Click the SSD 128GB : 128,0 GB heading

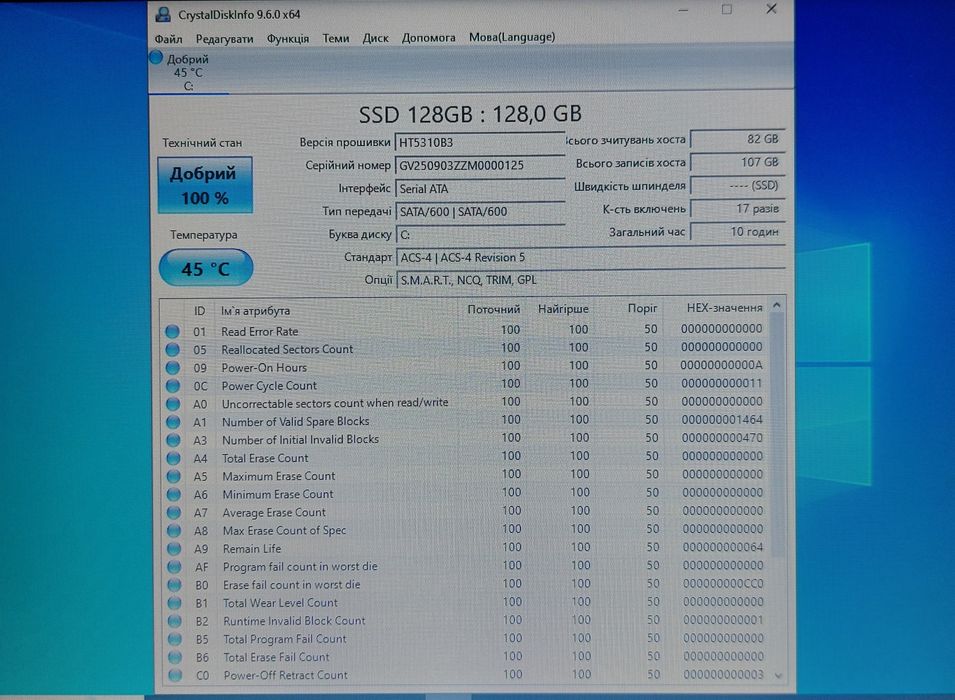pyautogui.click(x=470, y=114)
